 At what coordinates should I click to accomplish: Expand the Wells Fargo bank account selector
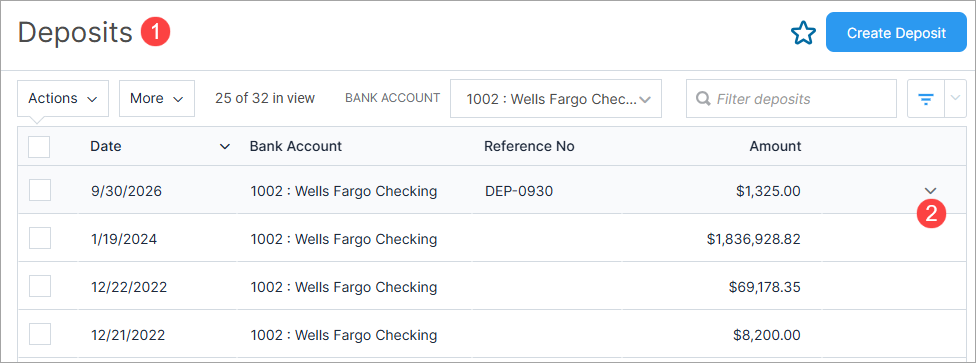pyautogui.click(x=556, y=98)
